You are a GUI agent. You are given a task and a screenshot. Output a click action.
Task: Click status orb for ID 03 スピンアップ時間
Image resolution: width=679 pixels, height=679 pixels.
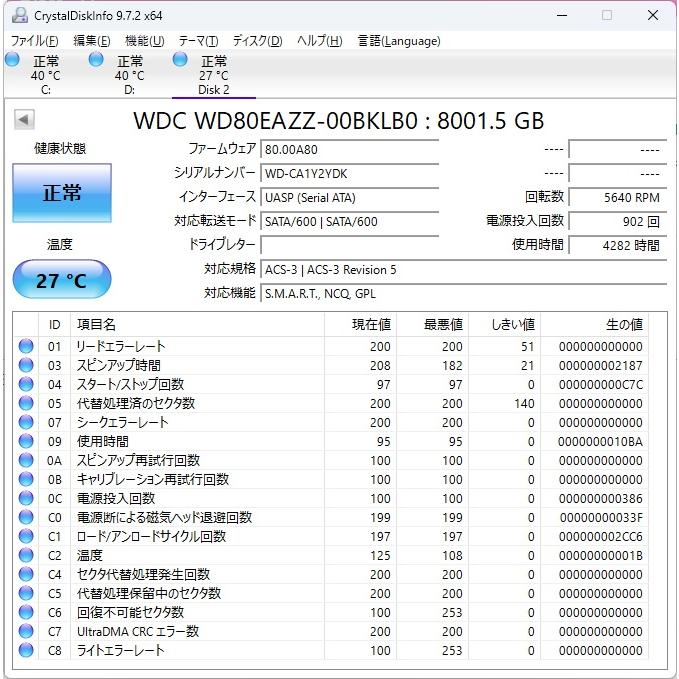coord(26,365)
